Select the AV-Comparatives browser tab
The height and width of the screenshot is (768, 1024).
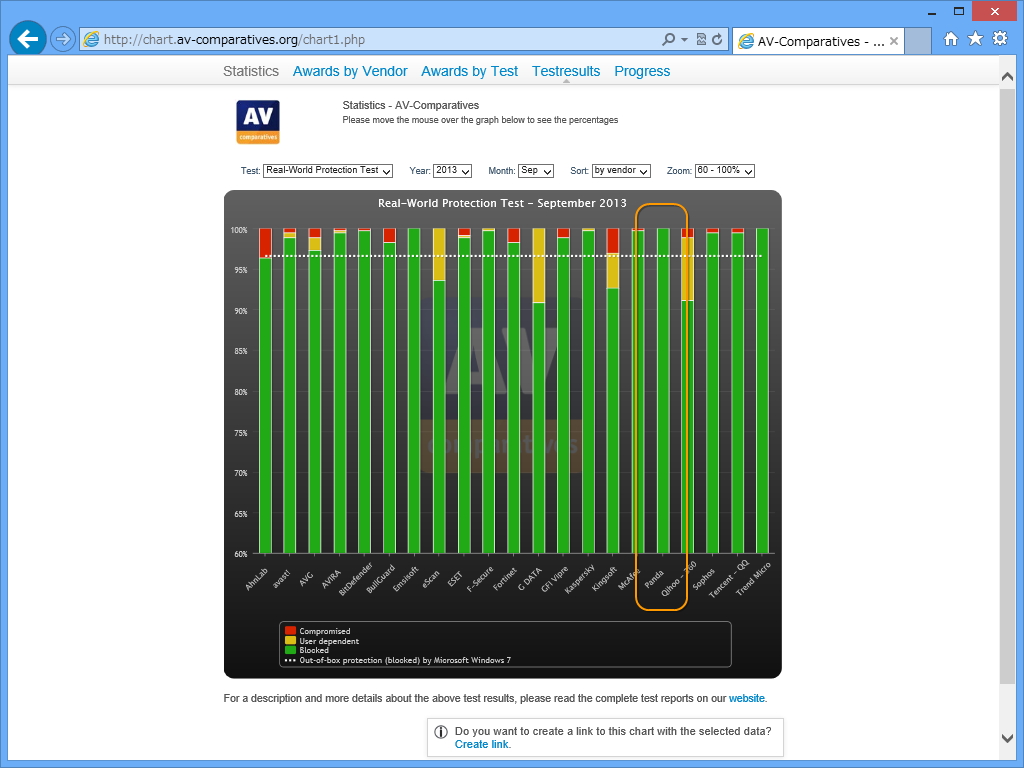click(x=818, y=41)
